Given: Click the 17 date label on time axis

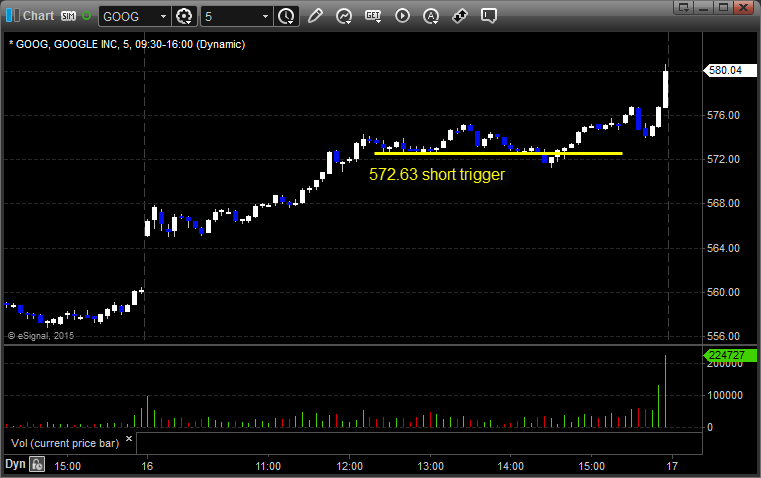Looking at the screenshot, I should point(672,466).
